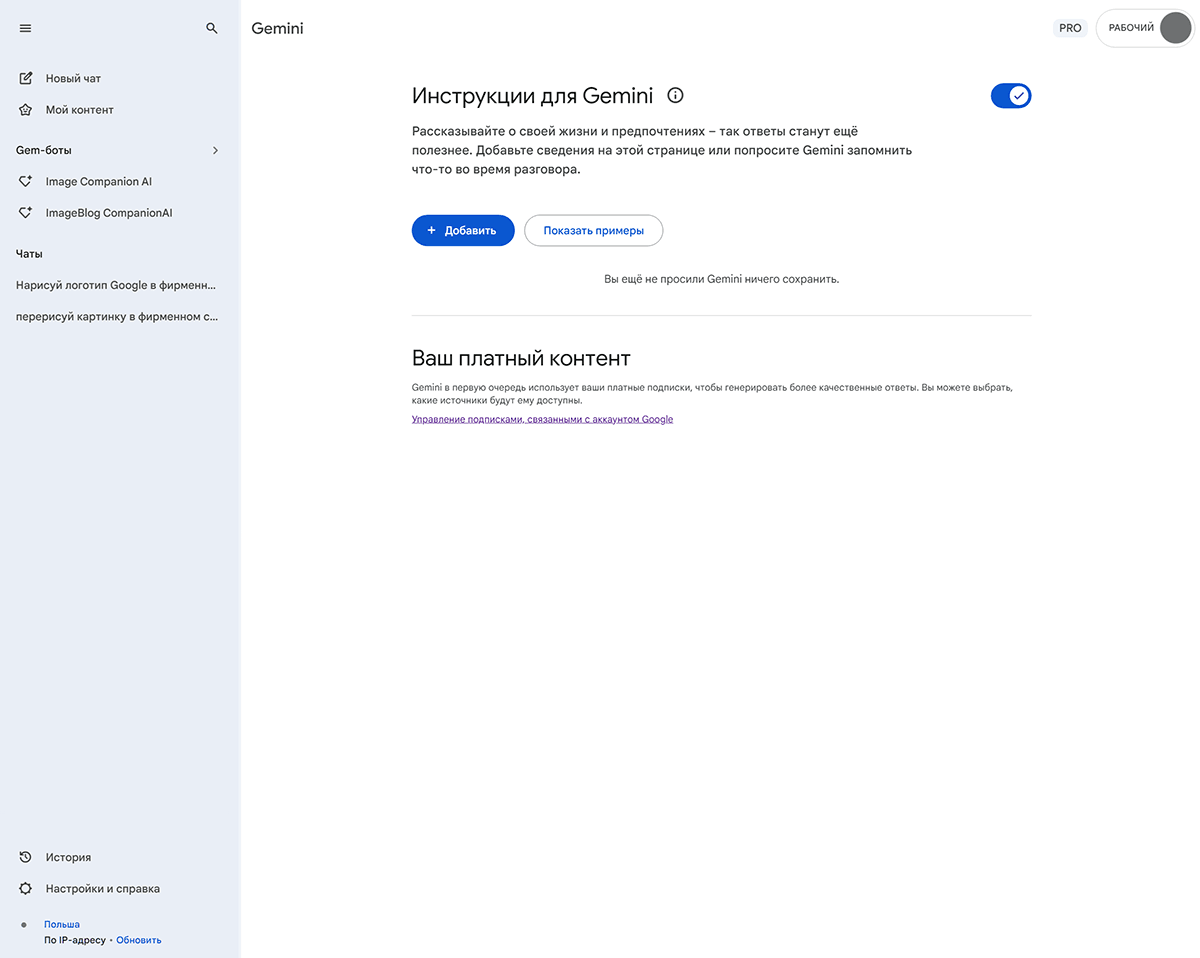Screen dimensions: 1200x958
Task: Open search with the magnifier icon
Action: click(x=212, y=29)
